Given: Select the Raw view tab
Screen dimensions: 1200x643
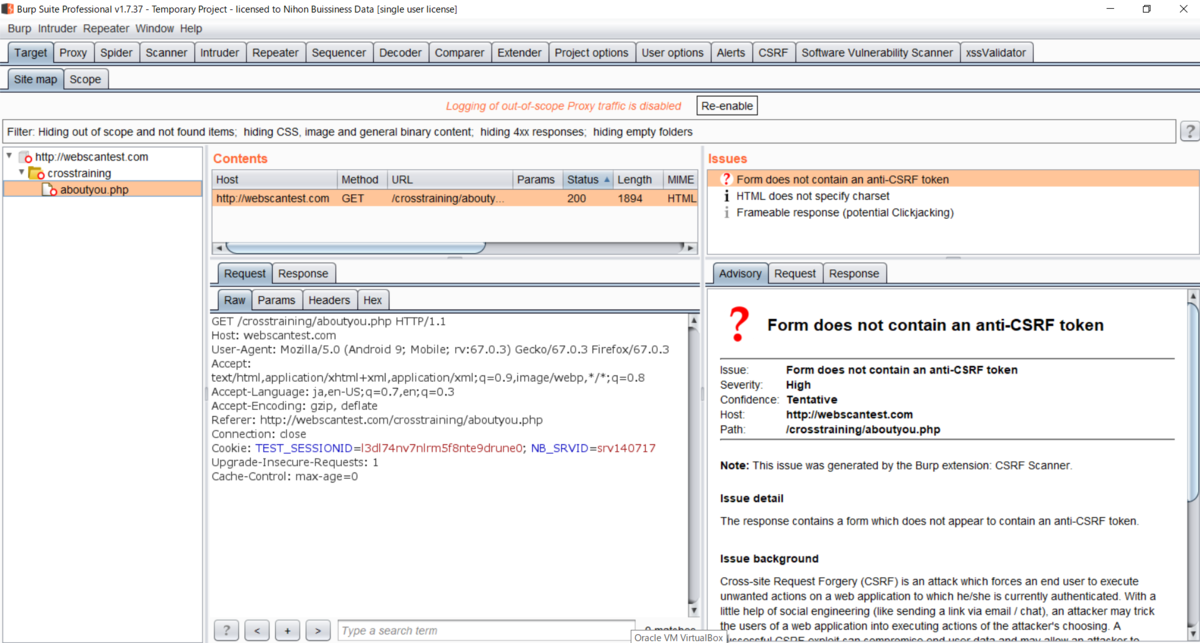Looking at the screenshot, I should coord(234,300).
